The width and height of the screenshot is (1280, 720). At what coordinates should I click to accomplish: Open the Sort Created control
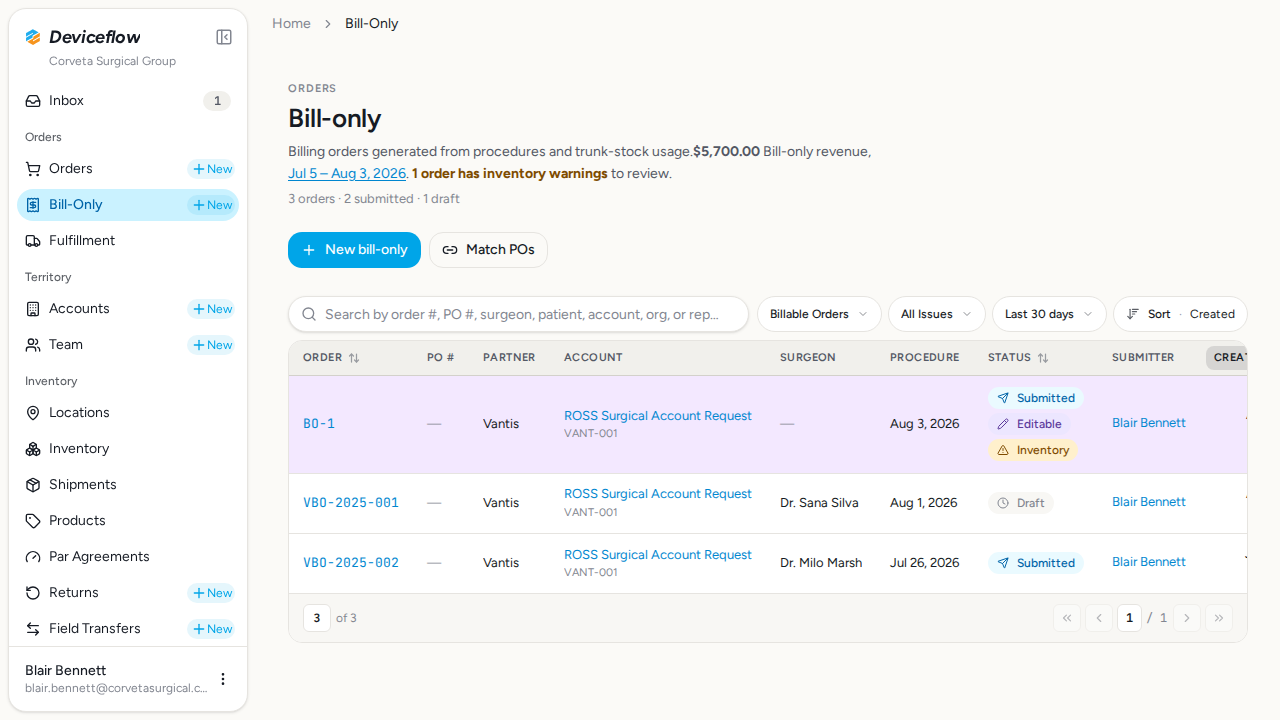(x=1180, y=314)
